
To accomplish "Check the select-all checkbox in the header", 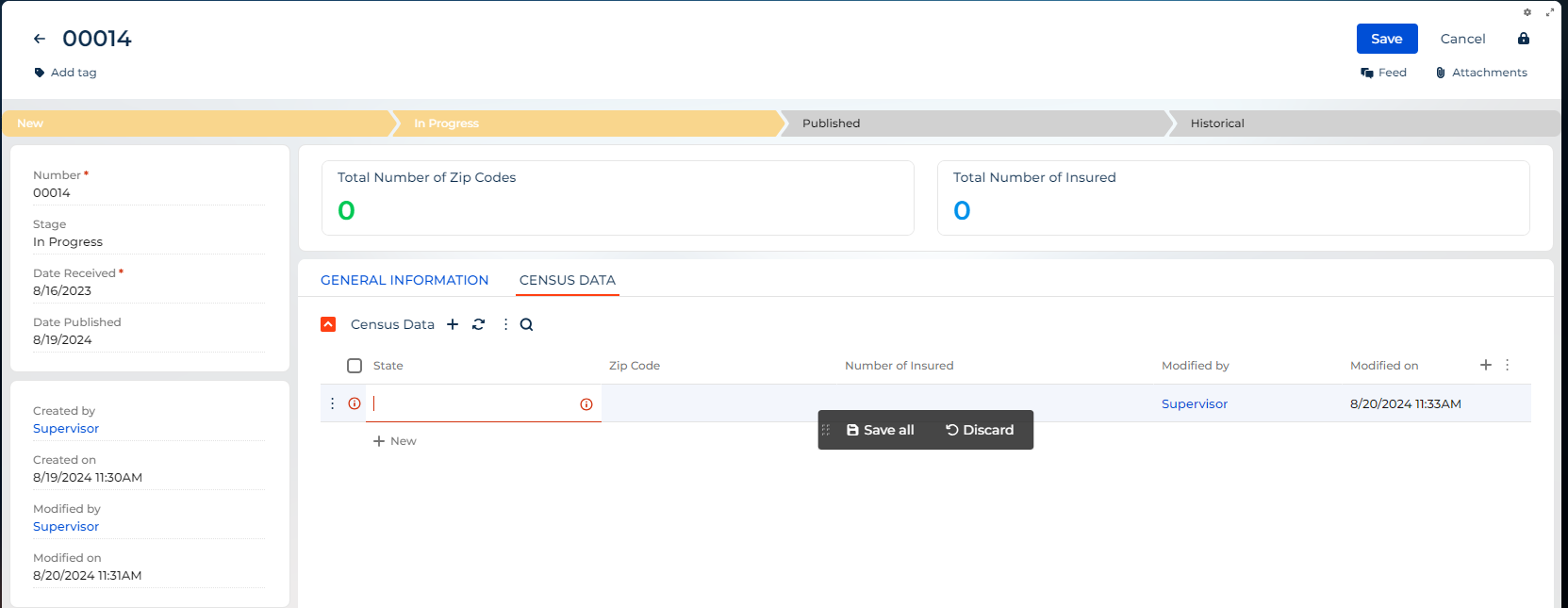I will pos(355,366).
